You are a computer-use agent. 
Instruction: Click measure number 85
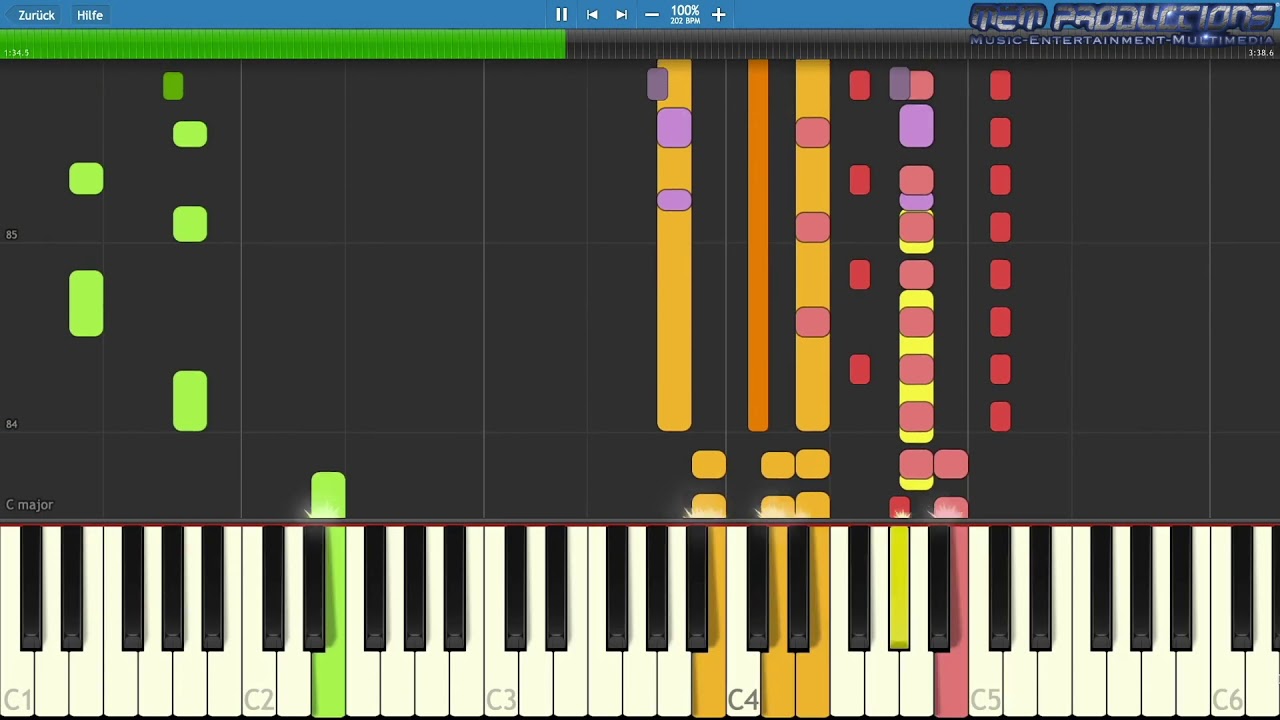11,235
